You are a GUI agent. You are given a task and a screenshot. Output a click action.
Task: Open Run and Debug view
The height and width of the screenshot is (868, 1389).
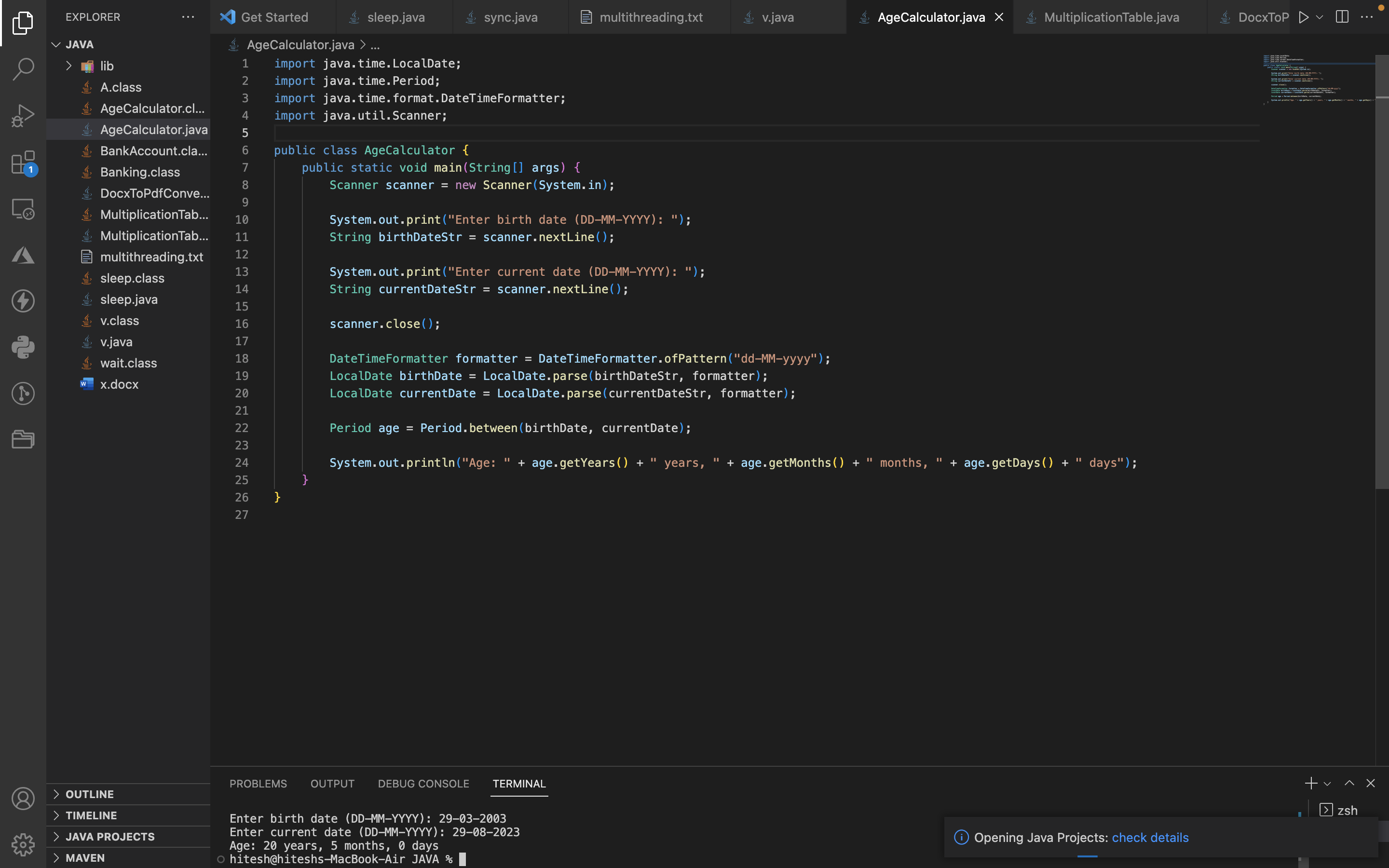tap(23, 115)
